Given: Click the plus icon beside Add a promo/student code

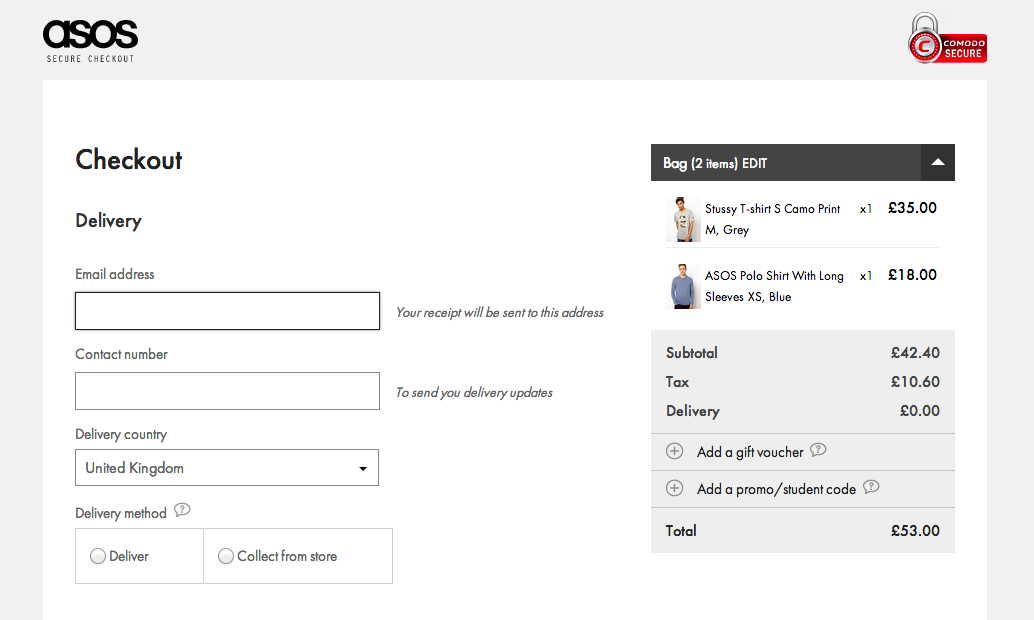Looking at the screenshot, I should (x=675, y=488).
